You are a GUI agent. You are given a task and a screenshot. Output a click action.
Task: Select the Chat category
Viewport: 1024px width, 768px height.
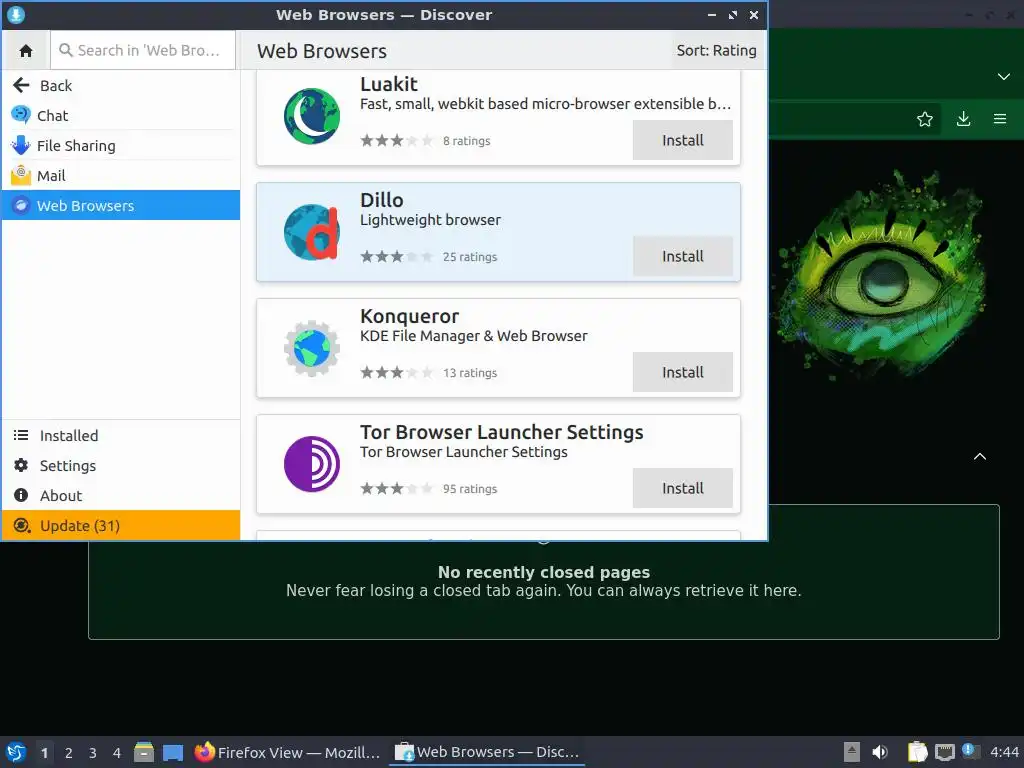click(121, 116)
